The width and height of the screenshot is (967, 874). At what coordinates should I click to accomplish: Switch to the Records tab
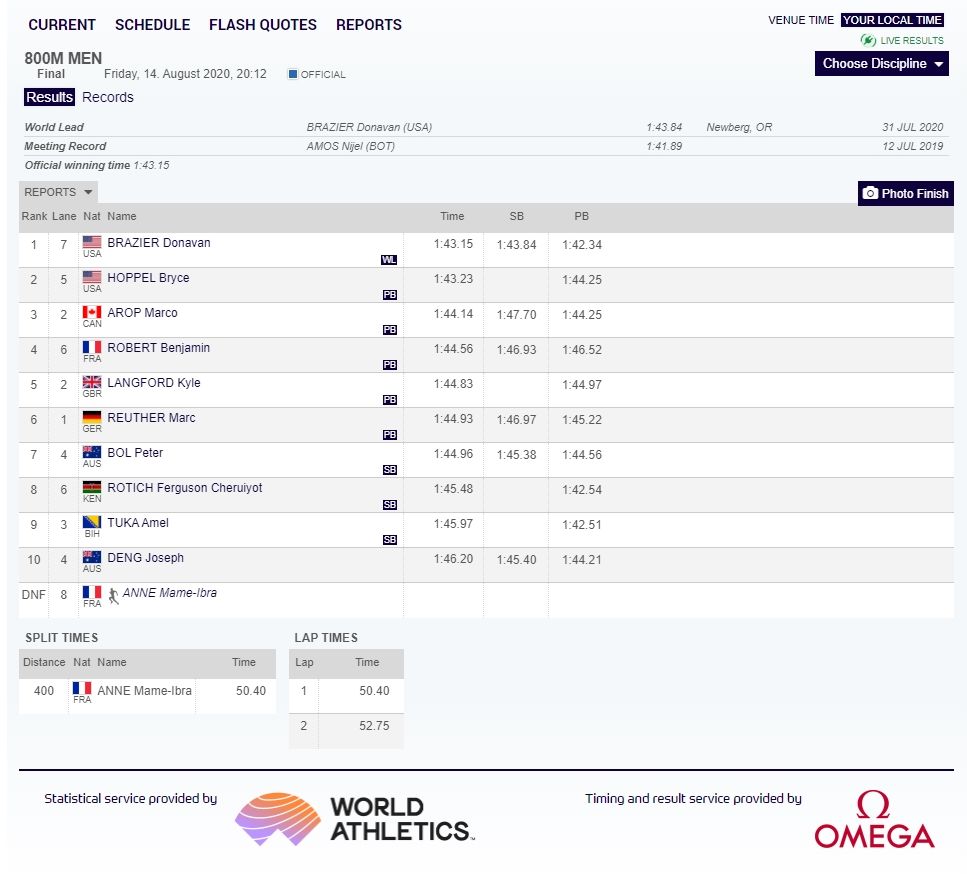tap(107, 97)
